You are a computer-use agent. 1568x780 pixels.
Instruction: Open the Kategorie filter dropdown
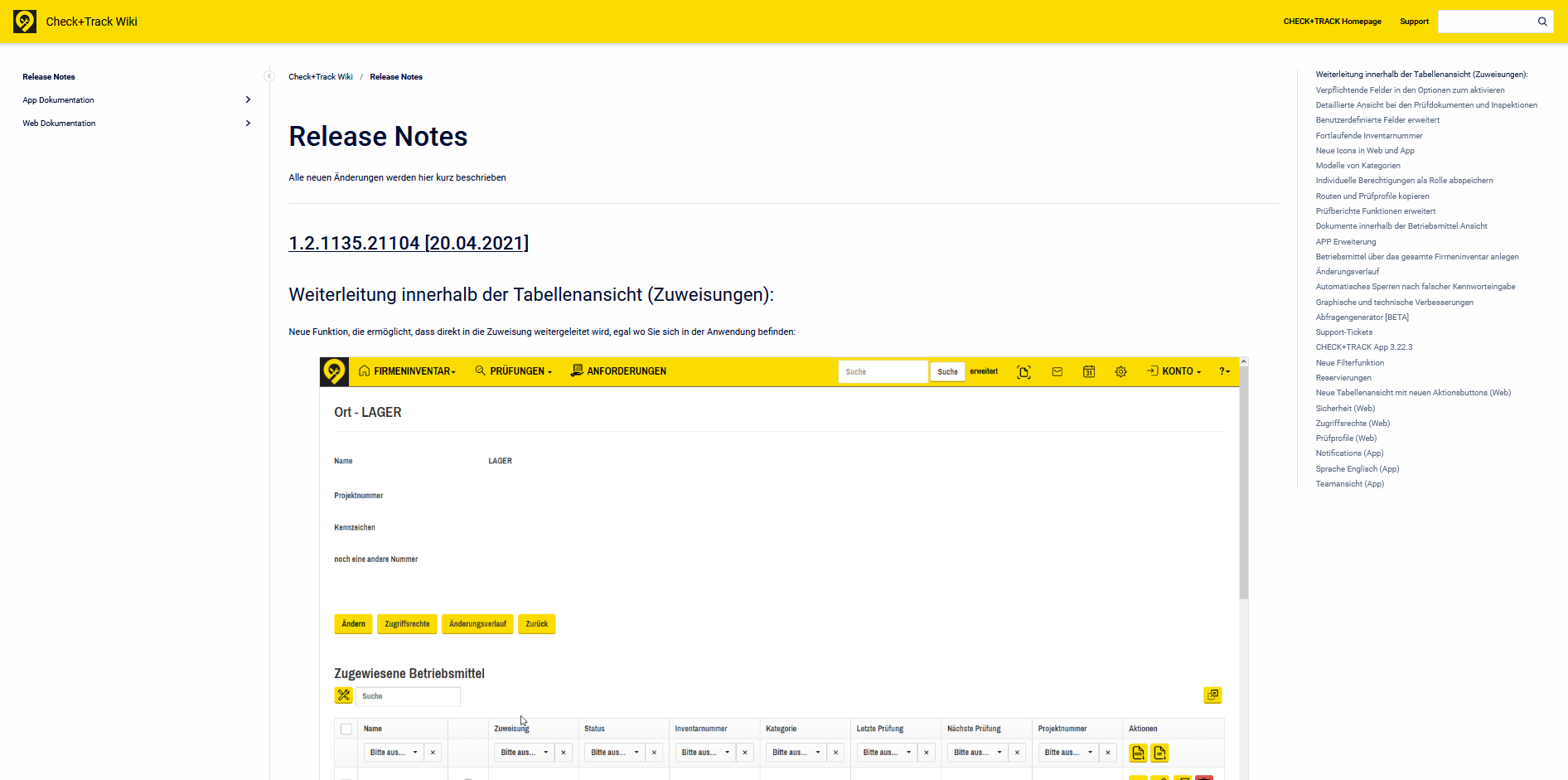pos(796,753)
